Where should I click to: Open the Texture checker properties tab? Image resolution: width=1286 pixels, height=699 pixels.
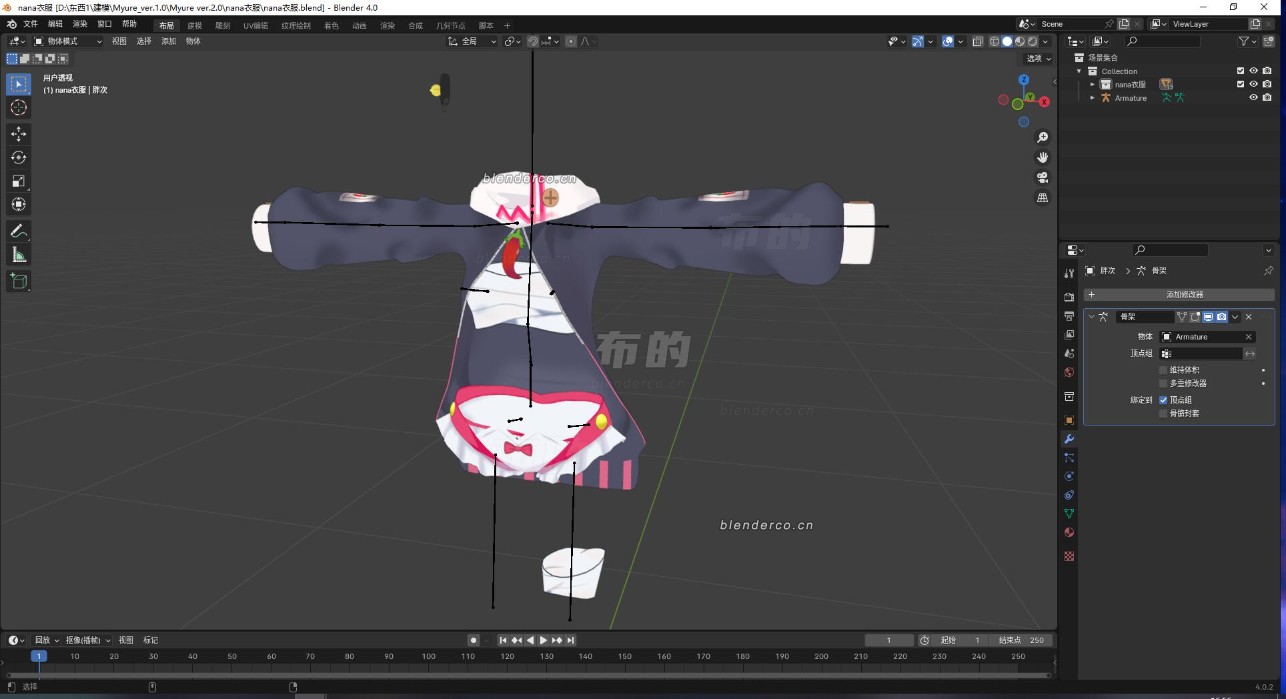coord(1069,556)
